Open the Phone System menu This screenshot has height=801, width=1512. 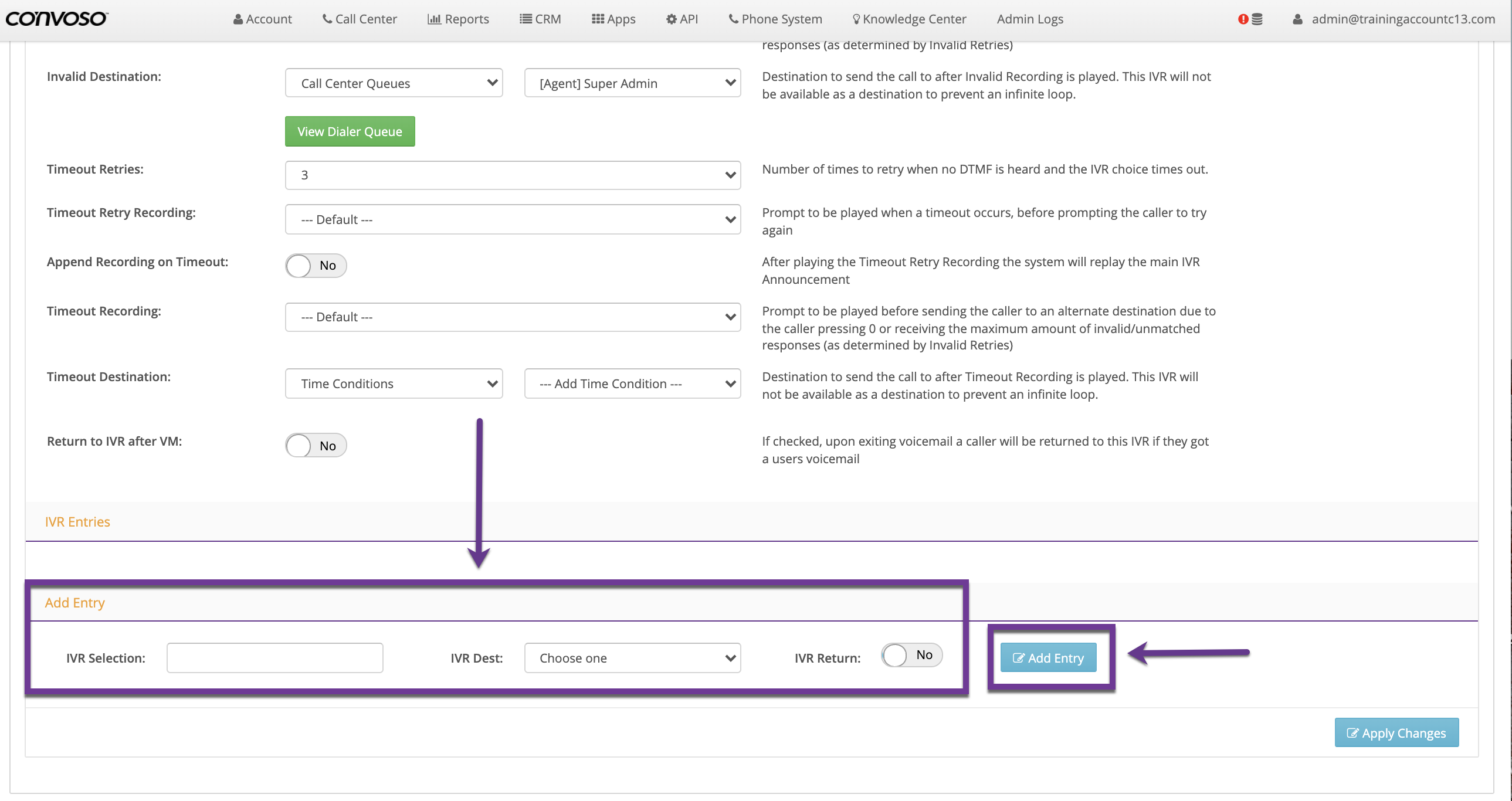tap(775, 19)
